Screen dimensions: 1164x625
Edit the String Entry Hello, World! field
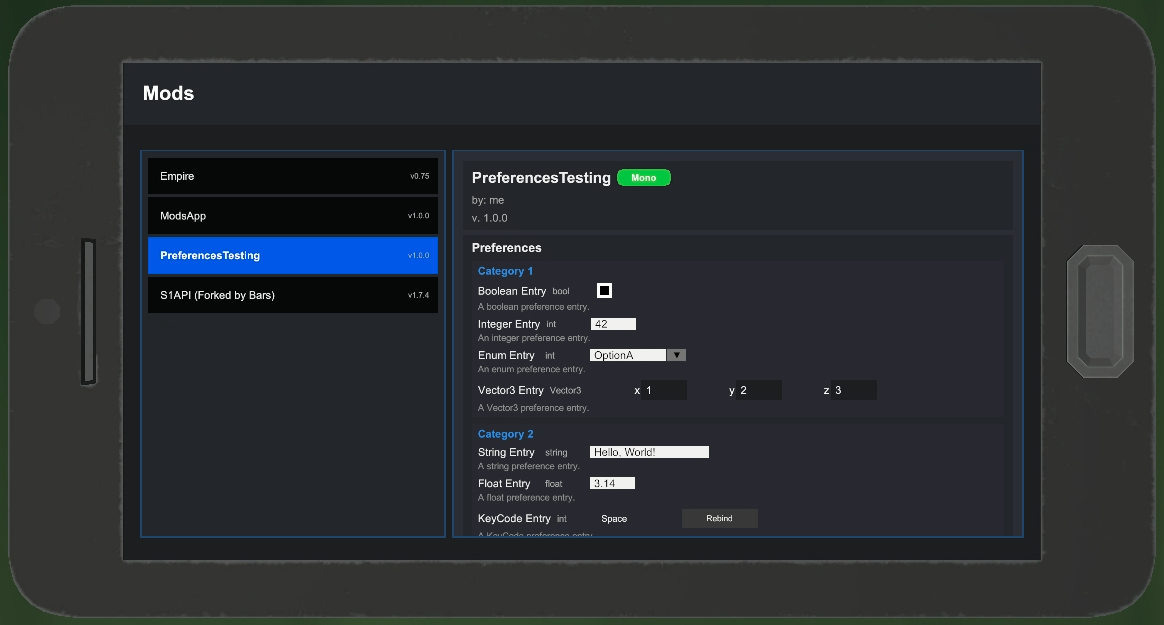tap(650, 452)
